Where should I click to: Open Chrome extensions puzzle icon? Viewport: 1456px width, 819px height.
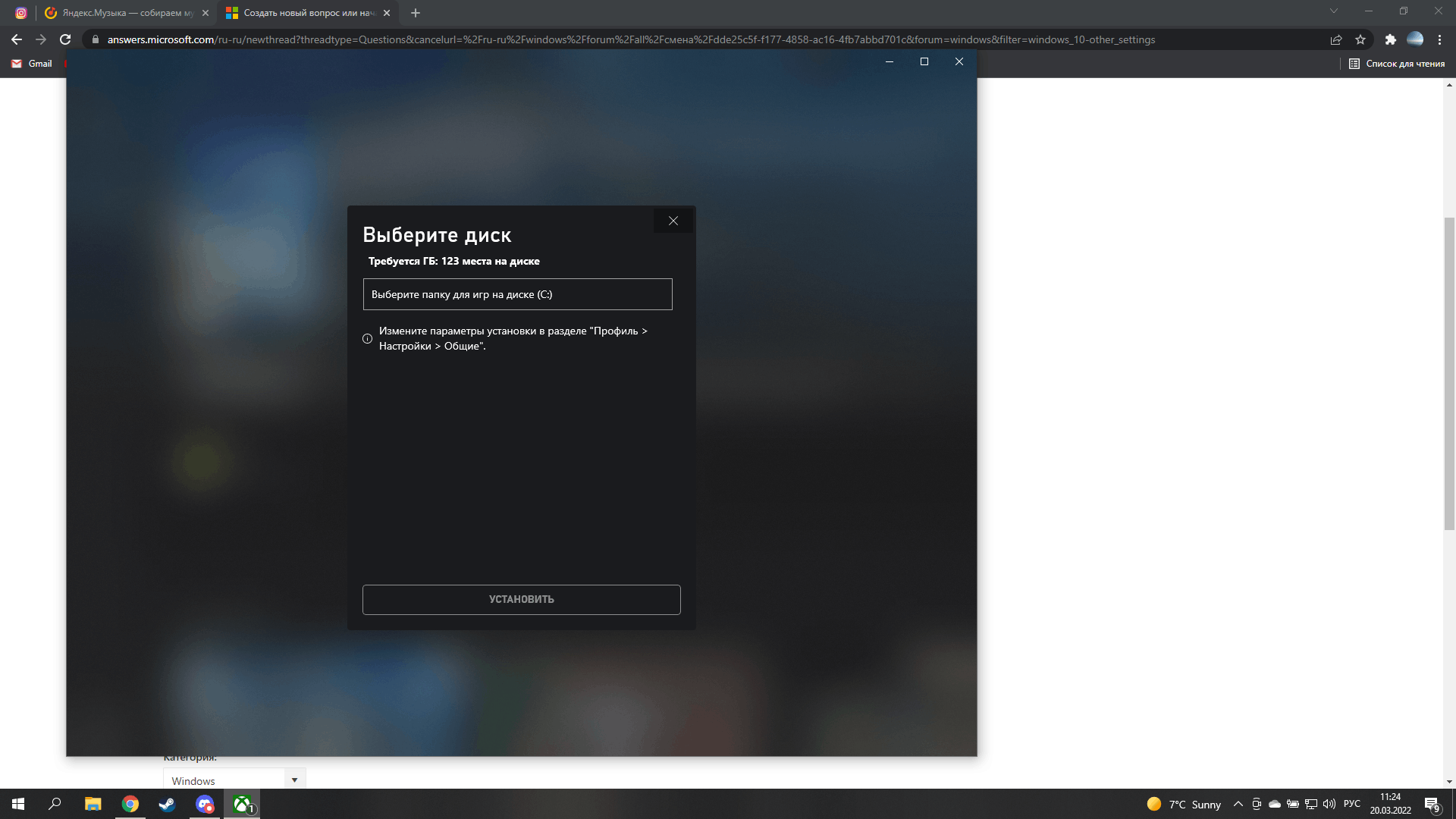[1390, 39]
